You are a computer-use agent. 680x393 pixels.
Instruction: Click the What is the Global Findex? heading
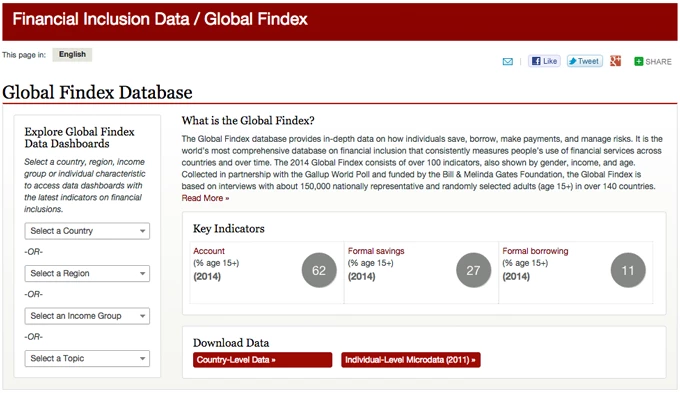pos(248,121)
